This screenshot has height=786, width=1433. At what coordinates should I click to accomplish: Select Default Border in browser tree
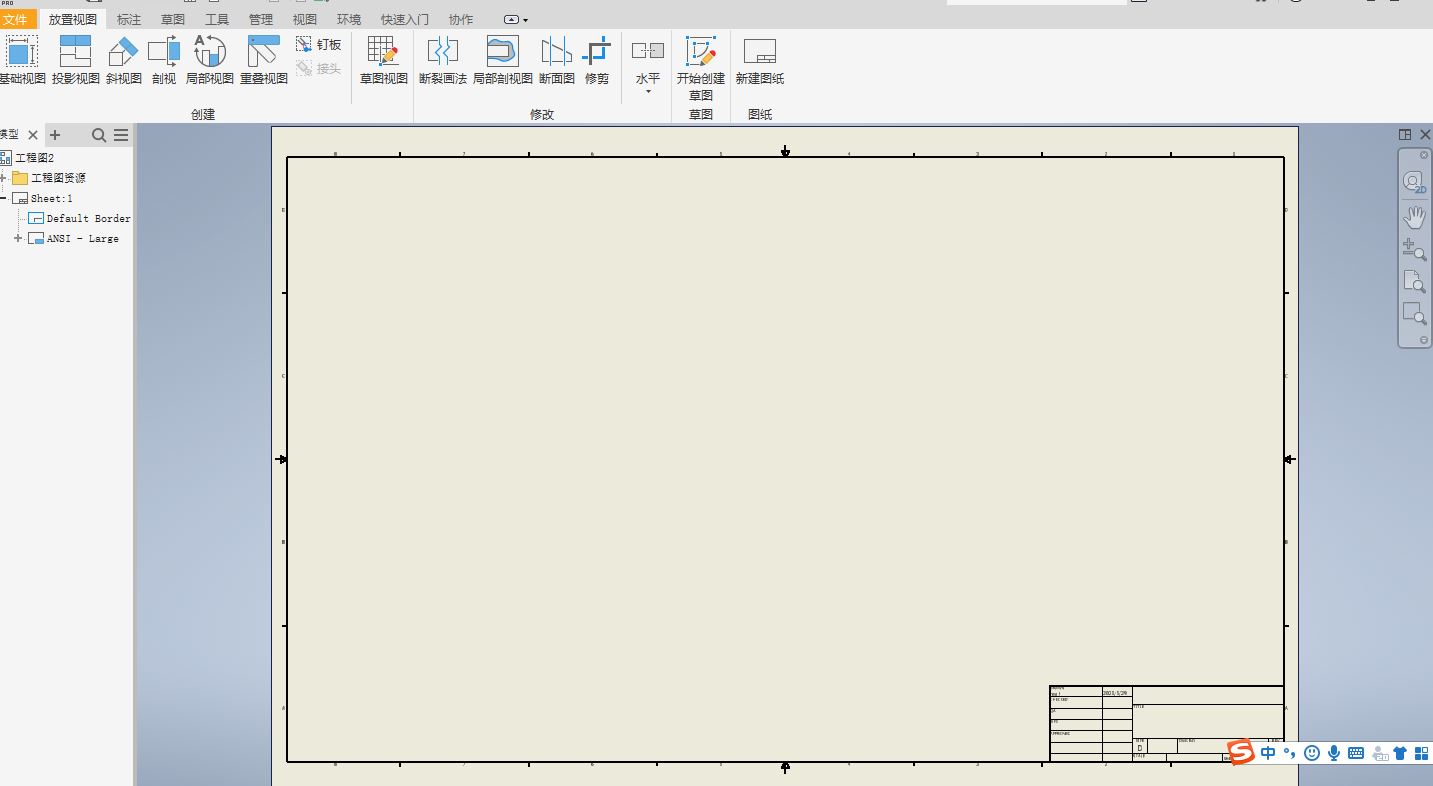click(x=89, y=218)
